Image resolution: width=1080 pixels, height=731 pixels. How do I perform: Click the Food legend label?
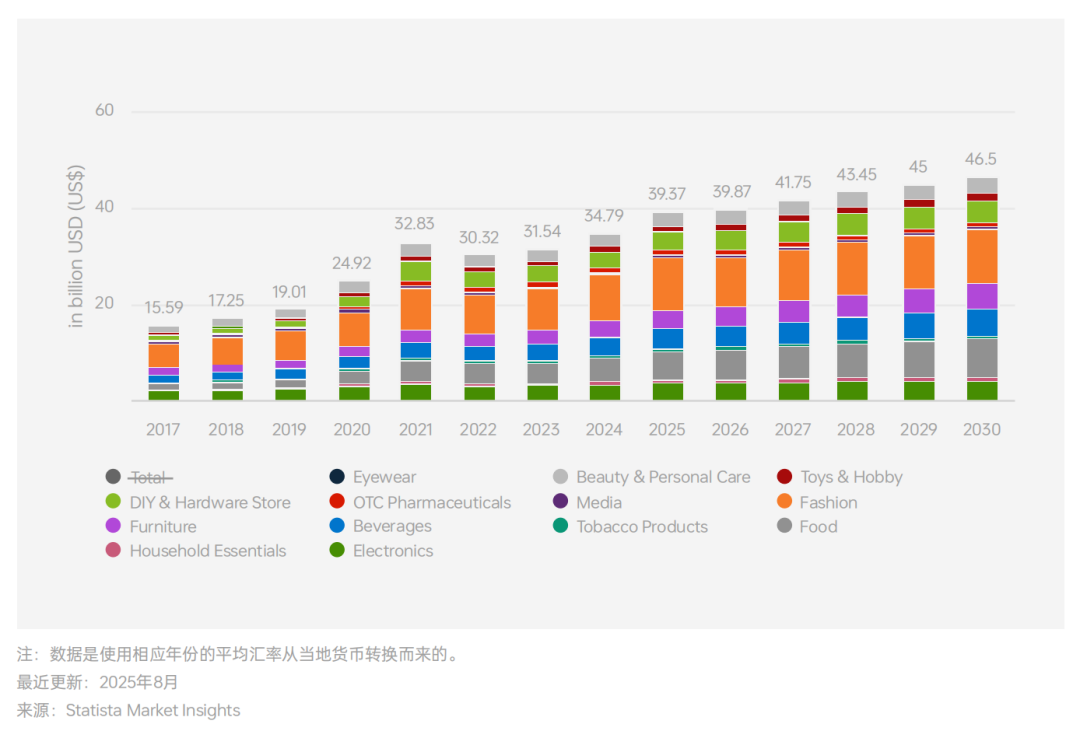818,526
